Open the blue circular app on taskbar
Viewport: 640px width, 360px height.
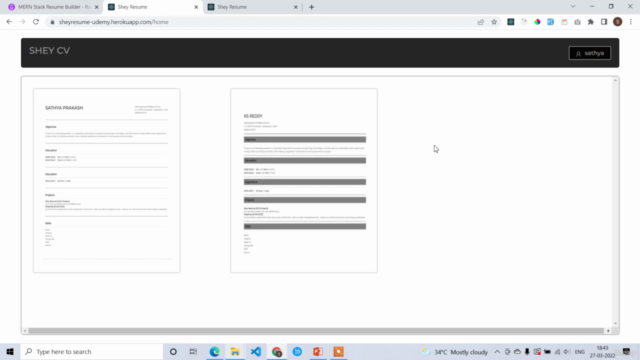click(x=297, y=351)
